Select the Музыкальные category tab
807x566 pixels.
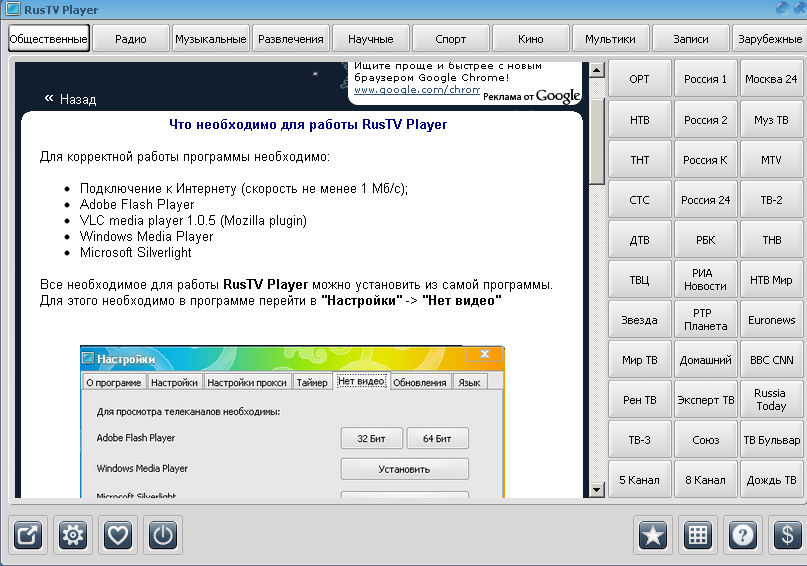coord(210,39)
